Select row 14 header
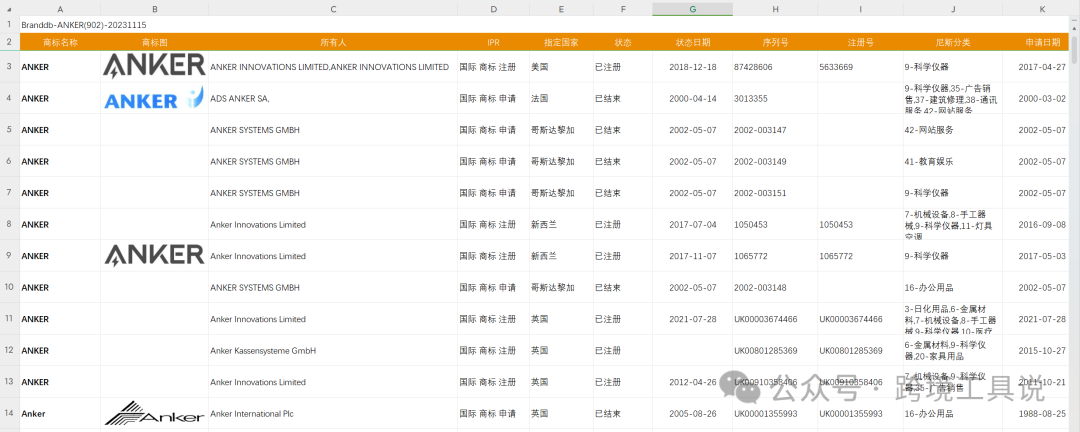Viewport: 1080px width, 432px height. (10, 413)
